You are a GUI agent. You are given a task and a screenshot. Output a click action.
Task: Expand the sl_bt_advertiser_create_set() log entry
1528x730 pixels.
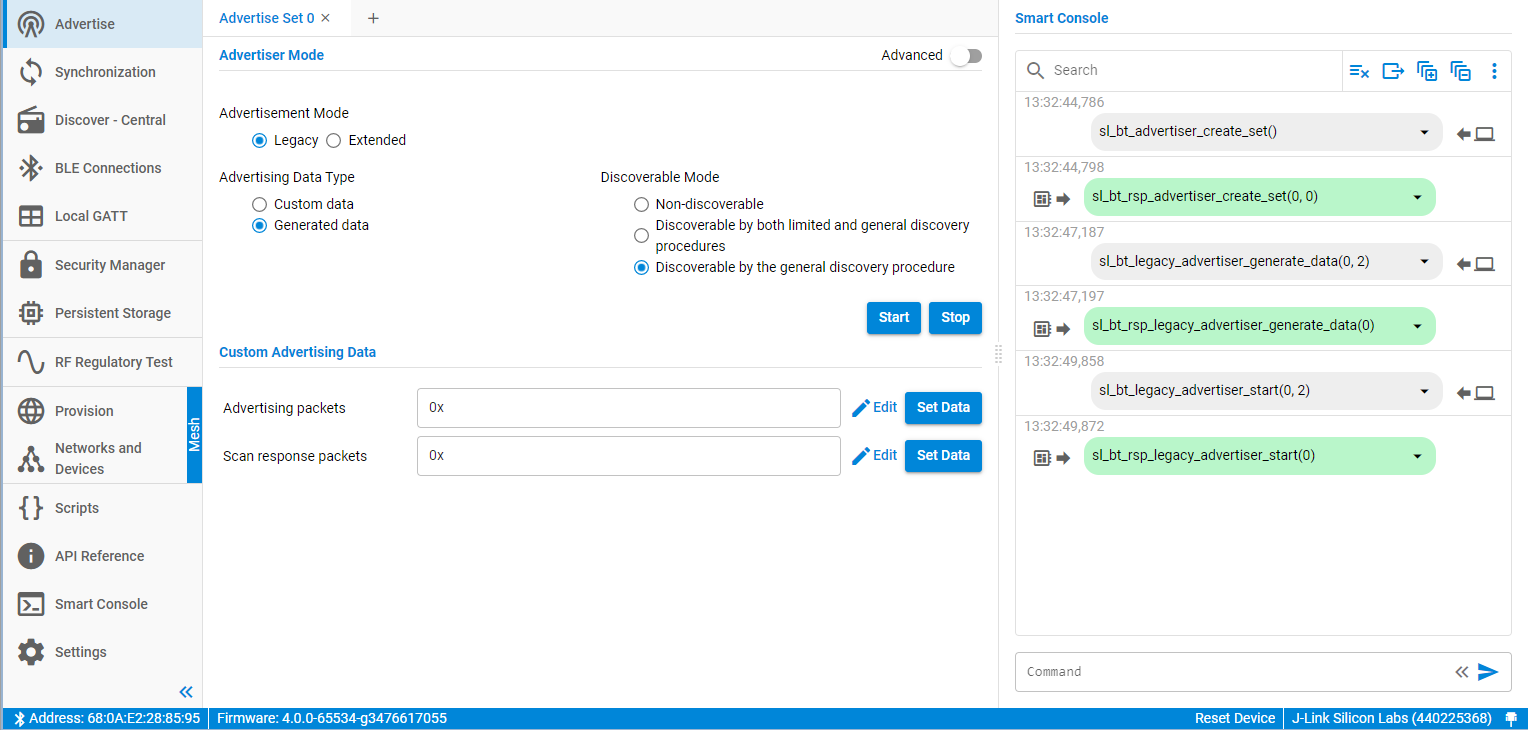point(1423,132)
